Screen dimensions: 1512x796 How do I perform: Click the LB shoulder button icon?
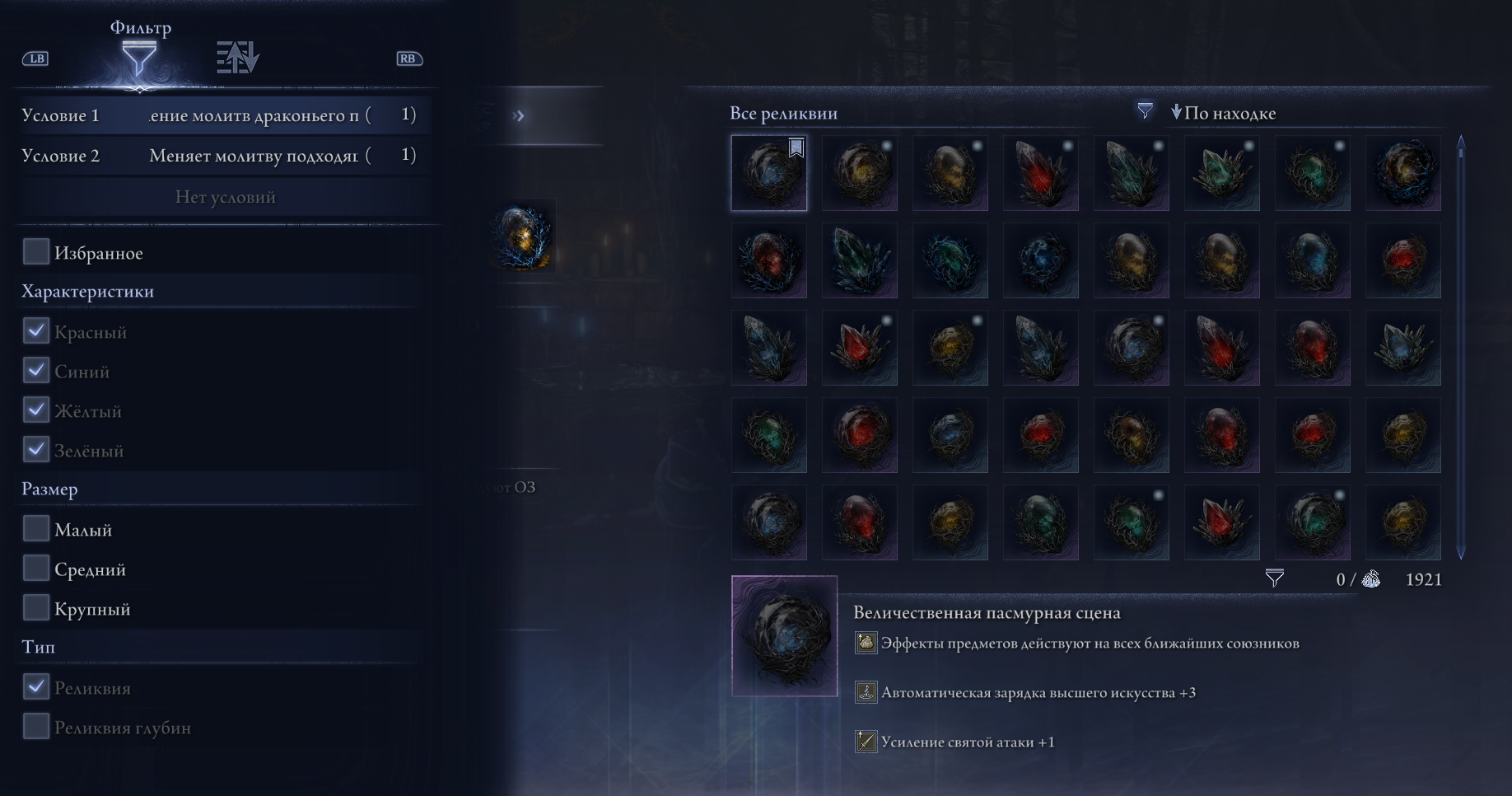[x=35, y=59]
